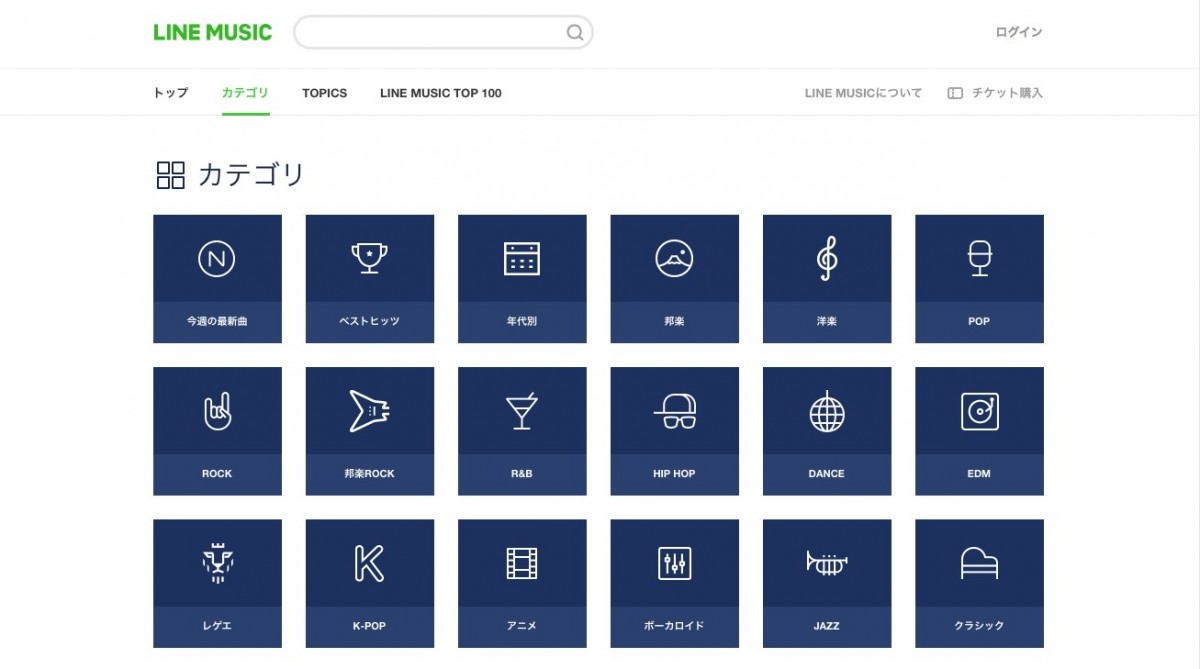The height and width of the screenshot is (669, 1200).
Task: Click the R&B label text
Action: click(x=522, y=474)
